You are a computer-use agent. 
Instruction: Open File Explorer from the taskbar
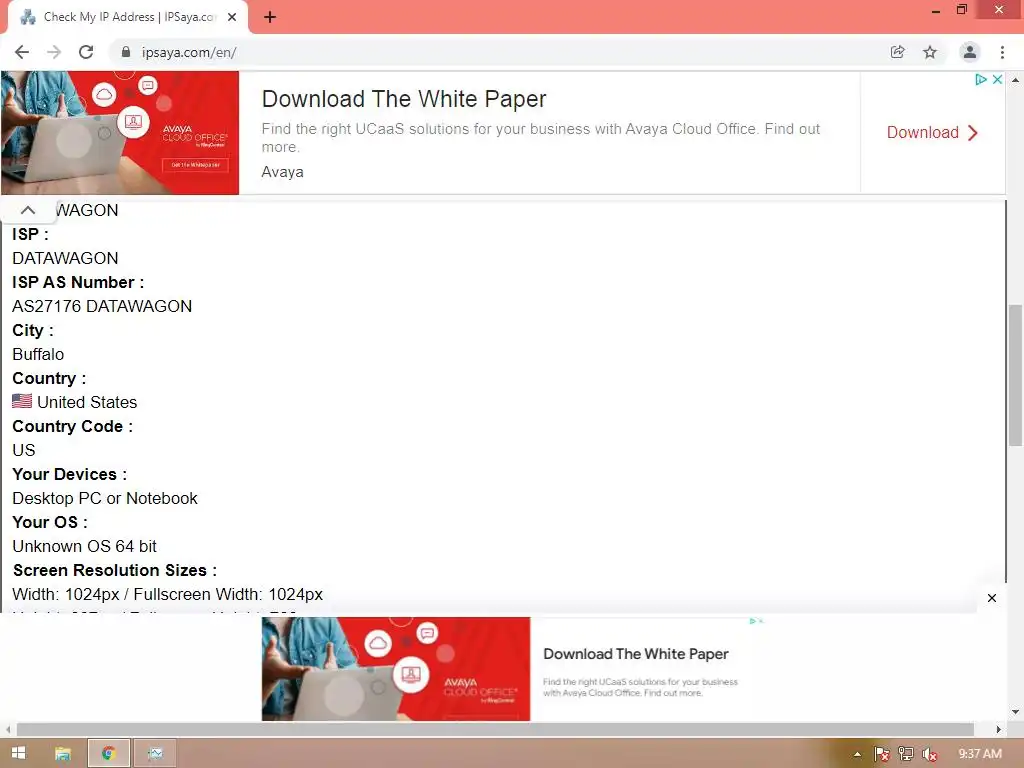point(63,754)
